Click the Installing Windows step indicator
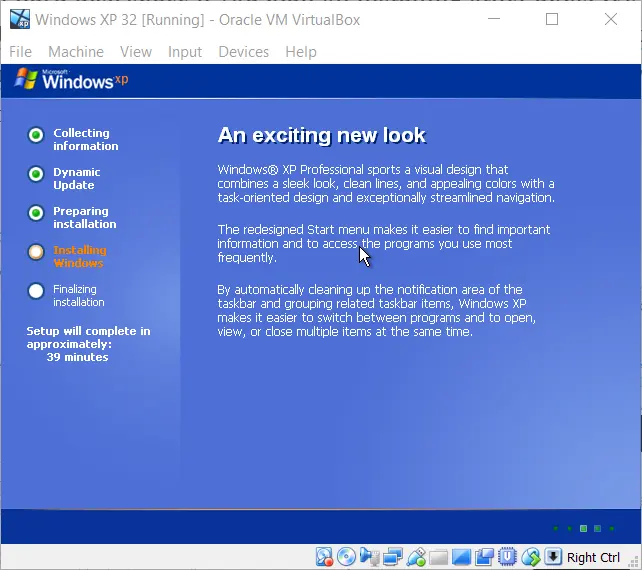Image resolution: width=642 pixels, height=570 pixels. coord(36,252)
